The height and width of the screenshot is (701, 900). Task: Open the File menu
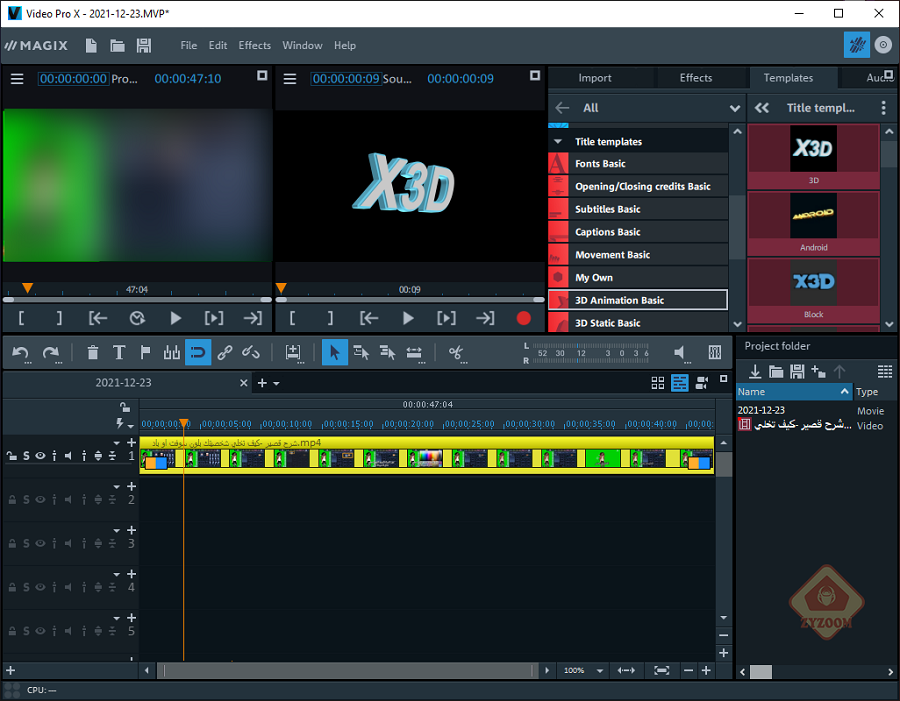tap(188, 45)
